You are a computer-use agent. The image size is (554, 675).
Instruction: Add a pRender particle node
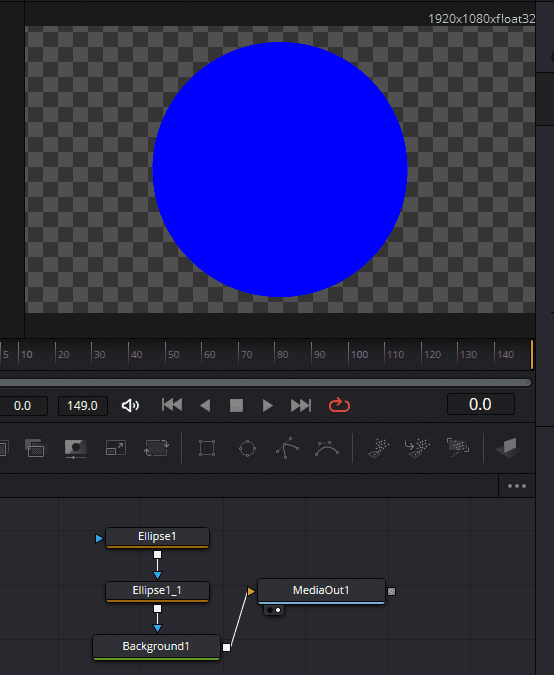(x=458, y=448)
